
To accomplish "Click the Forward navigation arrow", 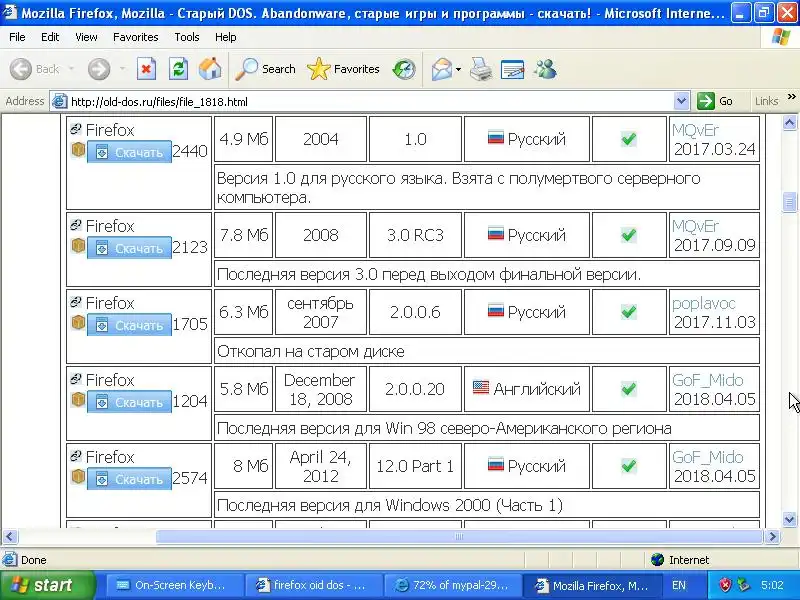I will click(x=98, y=69).
